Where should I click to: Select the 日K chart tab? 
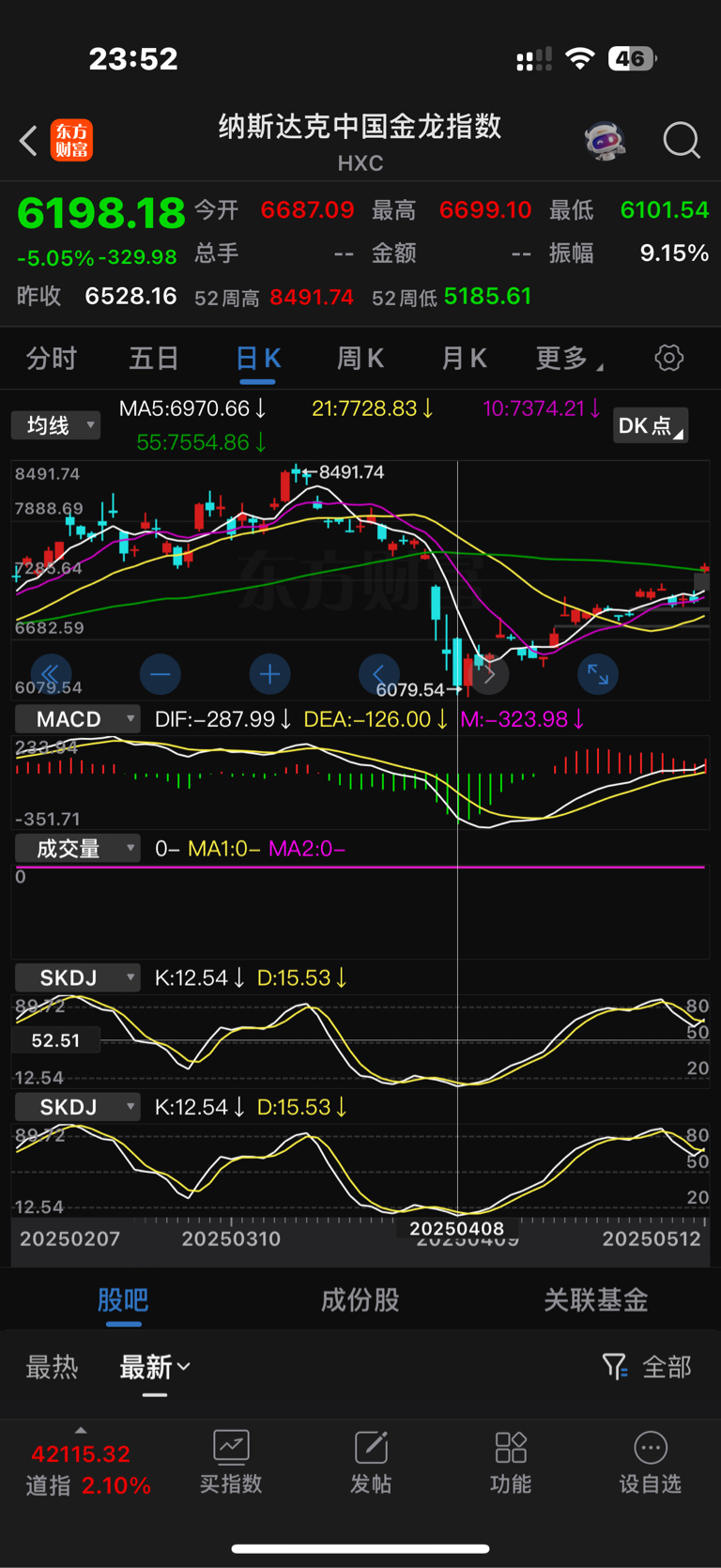coord(257,359)
